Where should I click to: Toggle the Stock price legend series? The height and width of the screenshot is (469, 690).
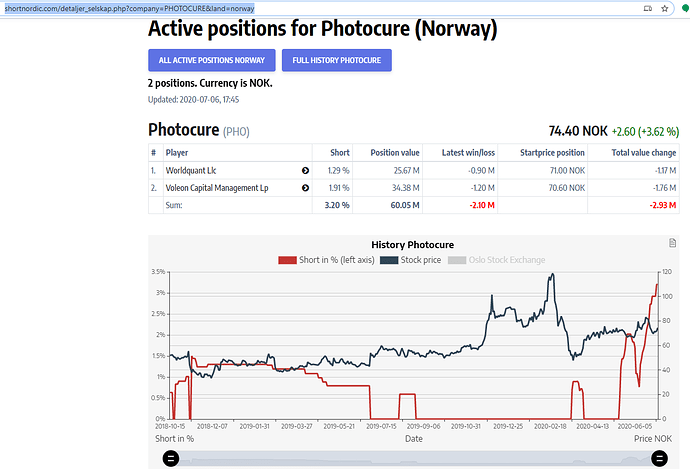(x=411, y=260)
